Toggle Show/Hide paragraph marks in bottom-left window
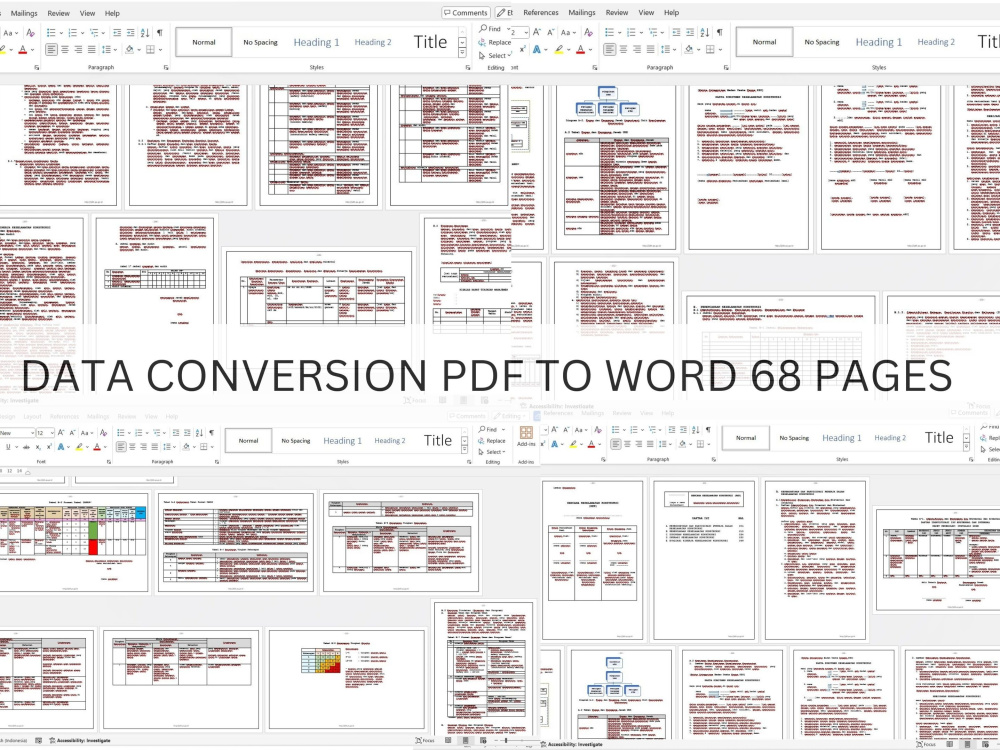1000x750 pixels. pos(211,432)
